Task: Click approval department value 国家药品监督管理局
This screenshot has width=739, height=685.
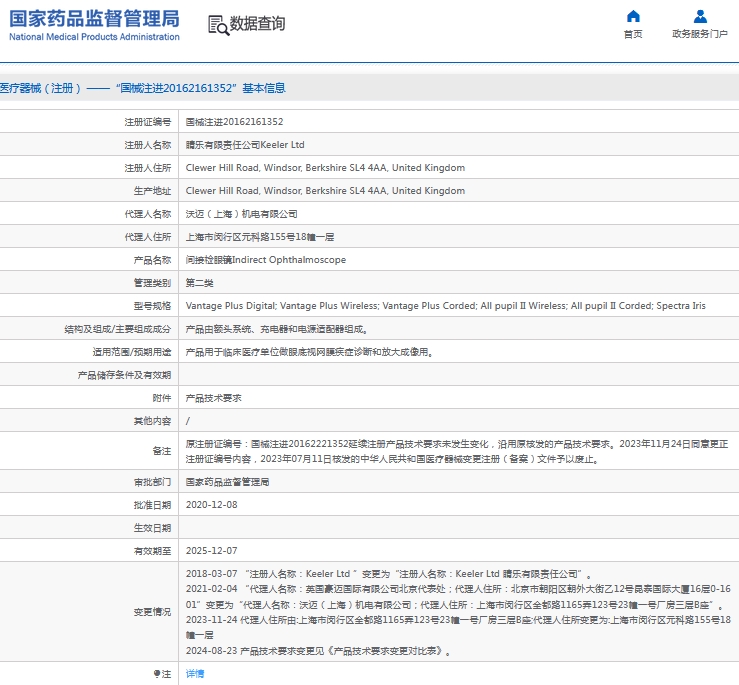Action: tap(227, 482)
